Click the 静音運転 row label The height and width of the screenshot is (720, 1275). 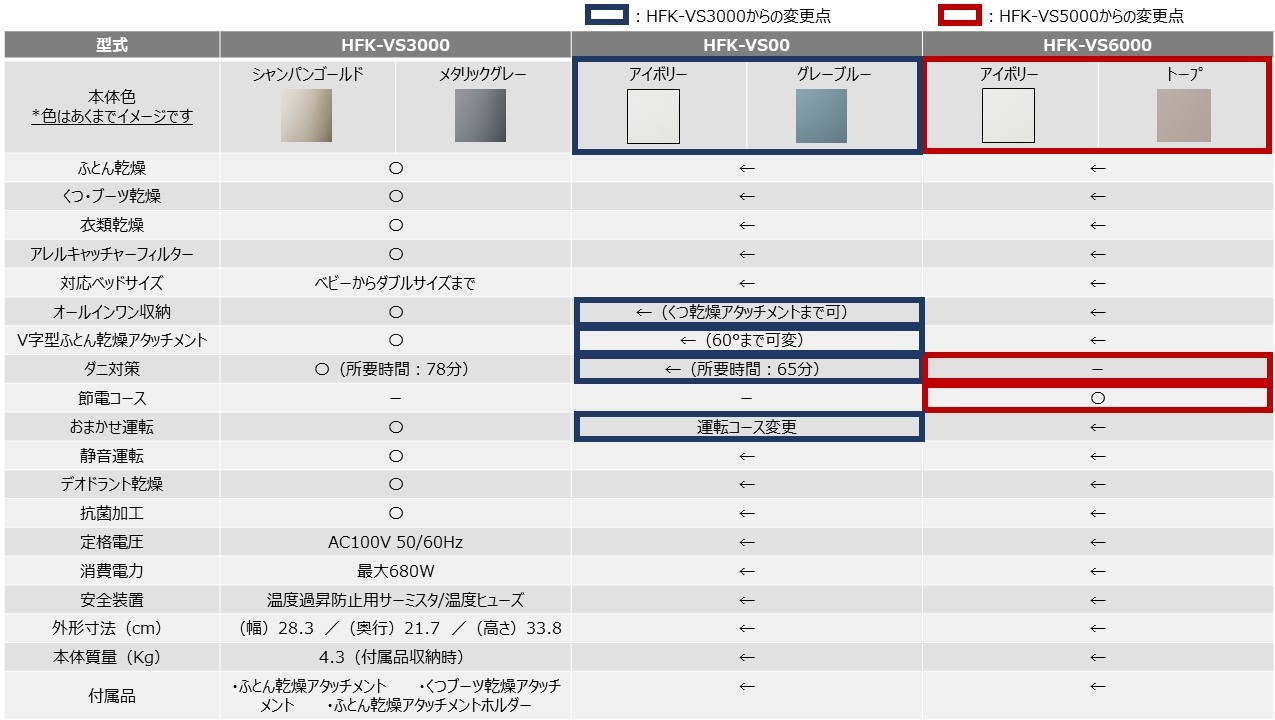click(x=112, y=456)
